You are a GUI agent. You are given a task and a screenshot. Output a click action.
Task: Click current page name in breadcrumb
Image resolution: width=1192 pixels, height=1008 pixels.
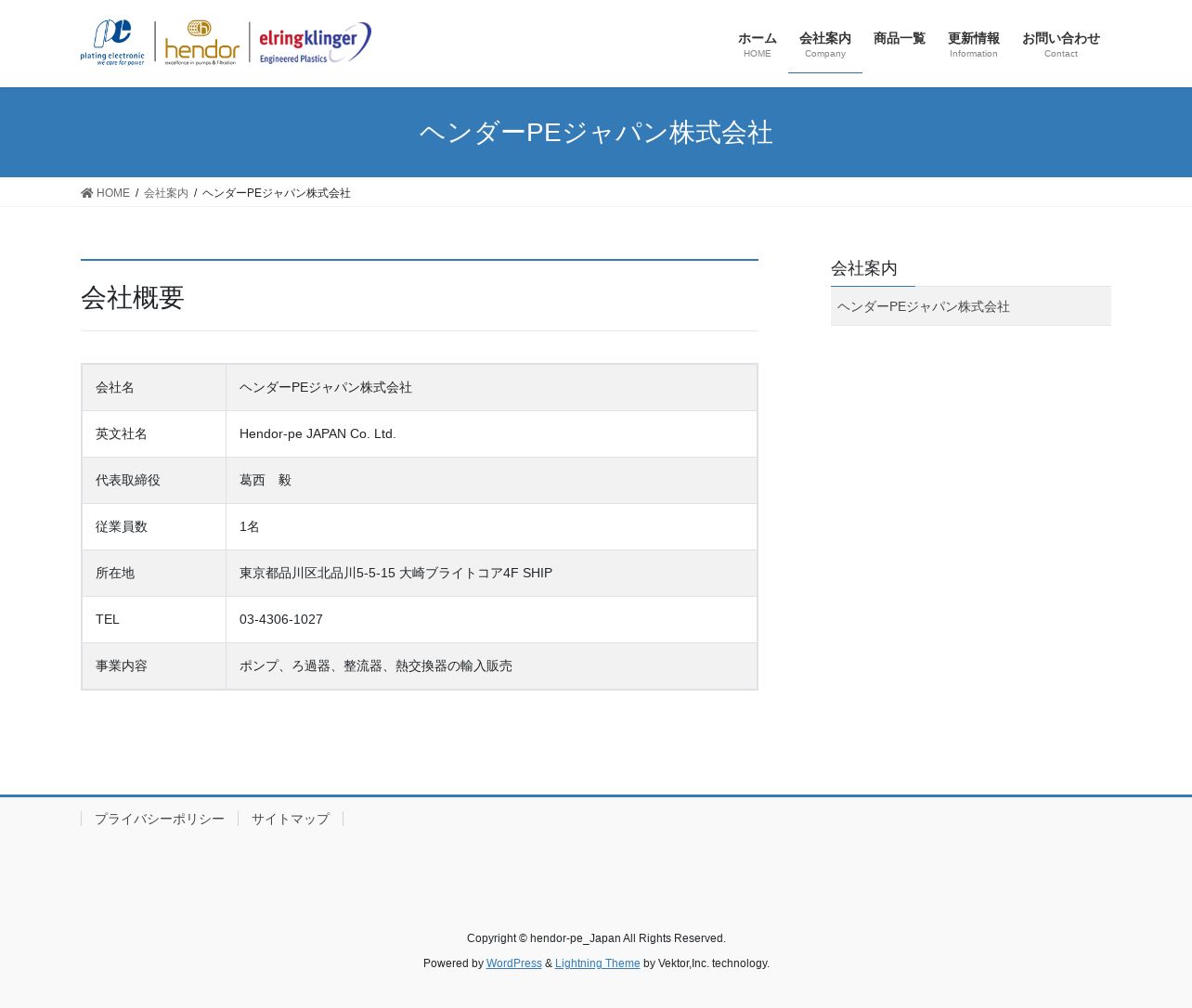point(277,193)
